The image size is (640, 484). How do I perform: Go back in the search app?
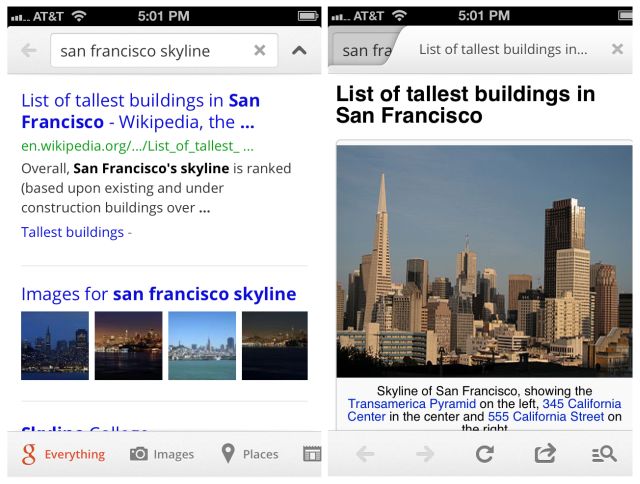pyautogui.click(x=28, y=51)
